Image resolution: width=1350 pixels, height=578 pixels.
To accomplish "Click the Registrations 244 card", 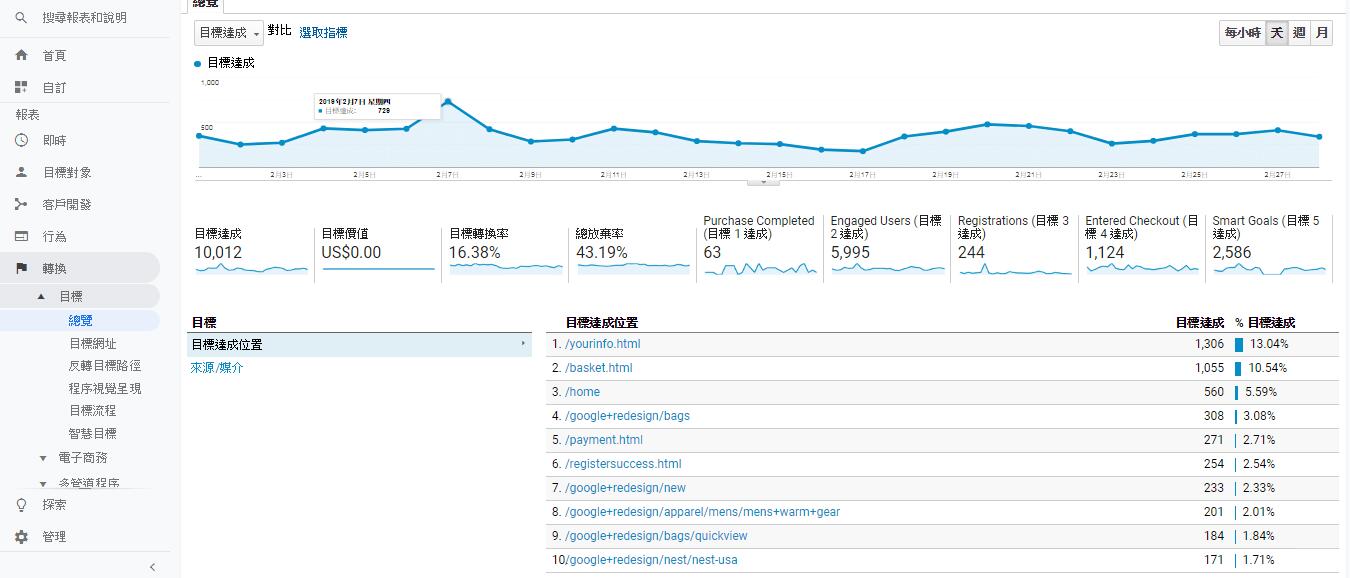I will (x=1015, y=246).
